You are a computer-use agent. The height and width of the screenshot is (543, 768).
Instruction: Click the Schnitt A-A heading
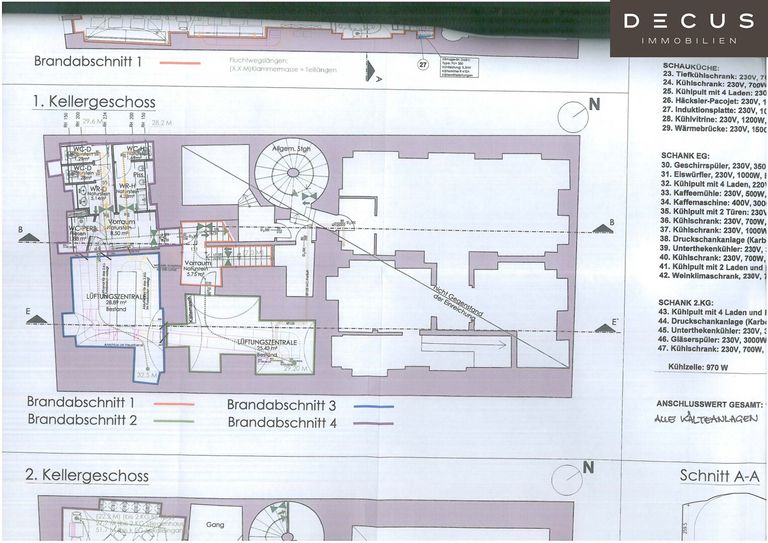[x=716, y=475]
